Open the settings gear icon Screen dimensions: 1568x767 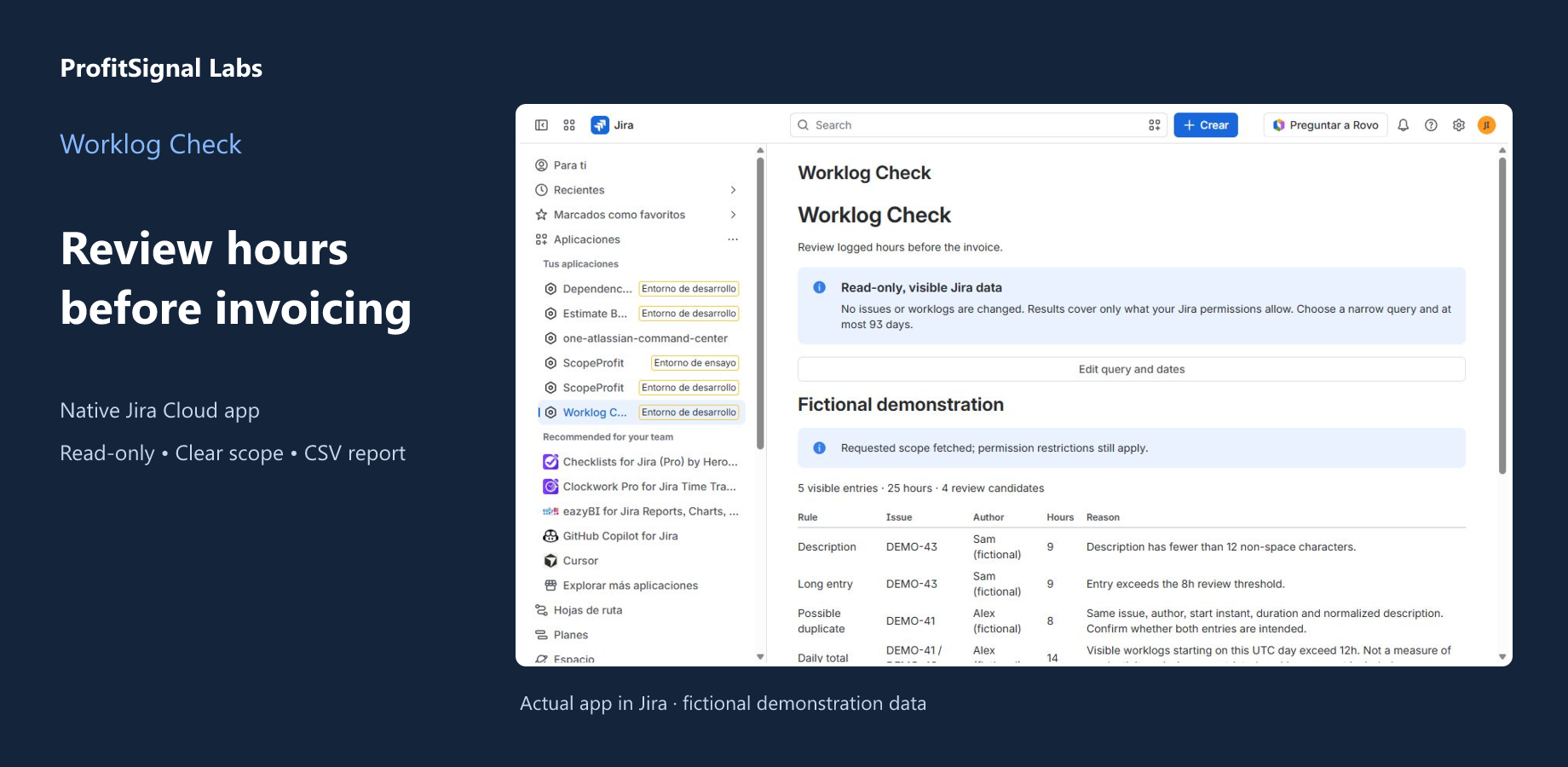[1459, 125]
